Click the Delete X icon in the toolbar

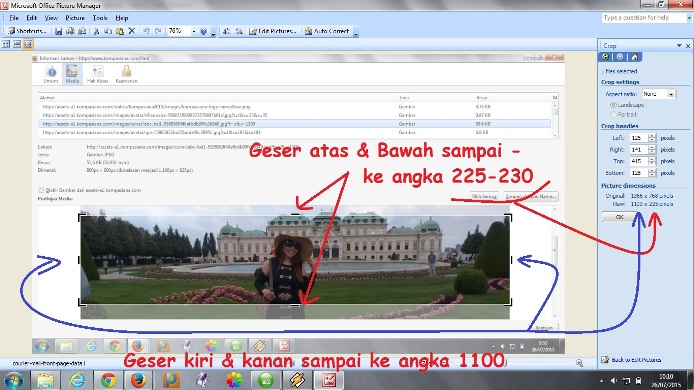coord(131,31)
